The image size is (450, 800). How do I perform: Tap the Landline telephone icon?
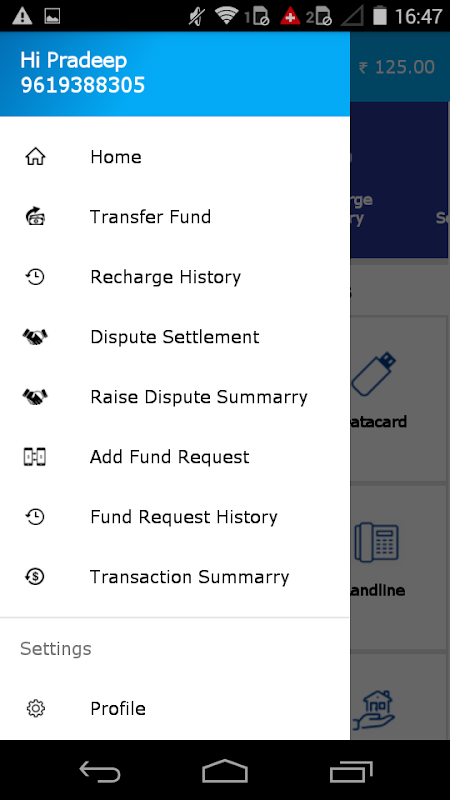[377, 542]
